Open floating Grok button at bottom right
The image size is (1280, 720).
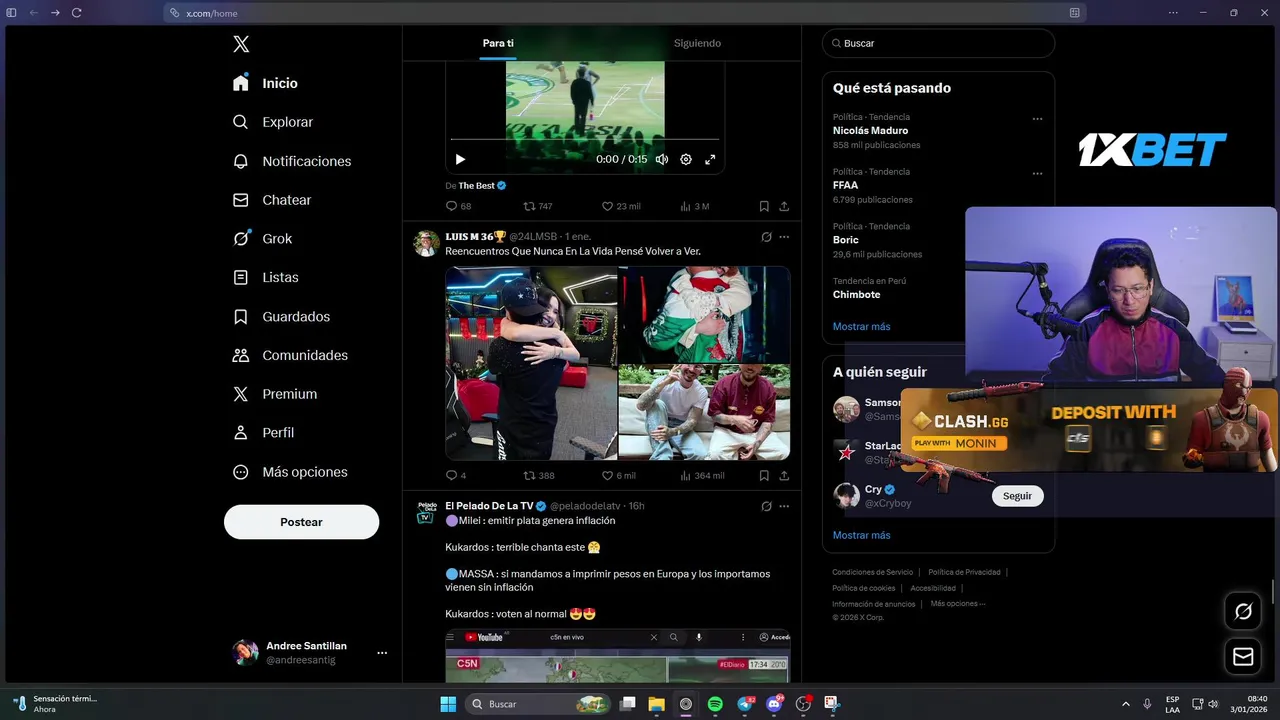(1243, 611)
